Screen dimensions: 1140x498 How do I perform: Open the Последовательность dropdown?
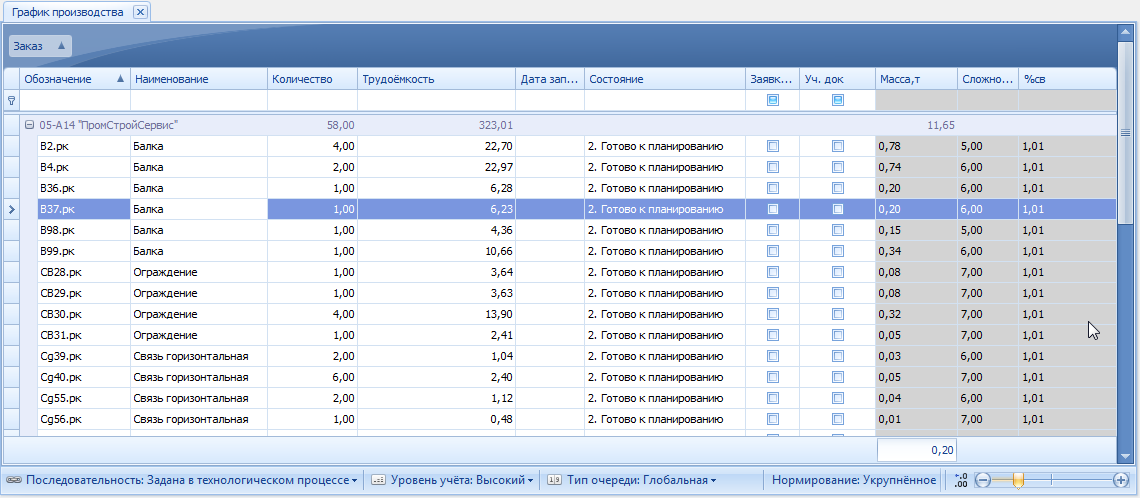pyautogui.click(x=192, y=480)
